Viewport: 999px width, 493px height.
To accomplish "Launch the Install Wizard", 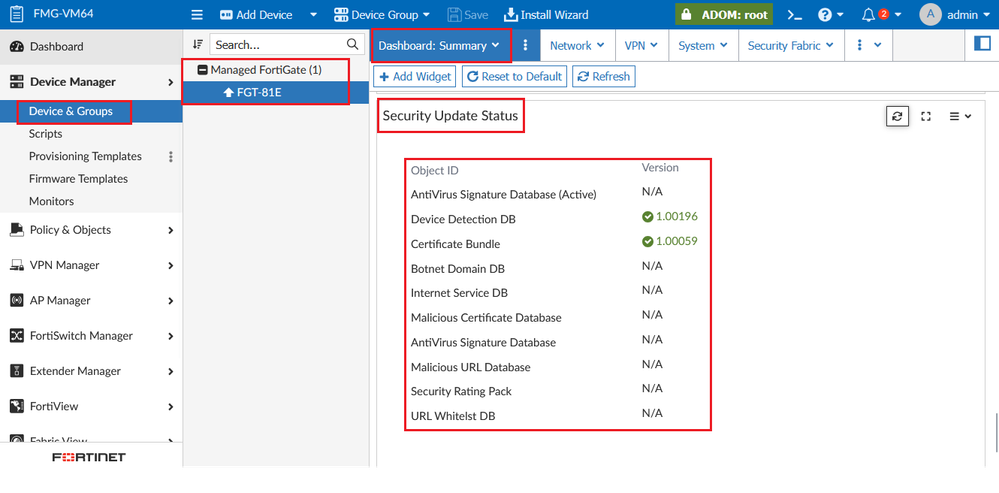I will click(x=546, y=15).
